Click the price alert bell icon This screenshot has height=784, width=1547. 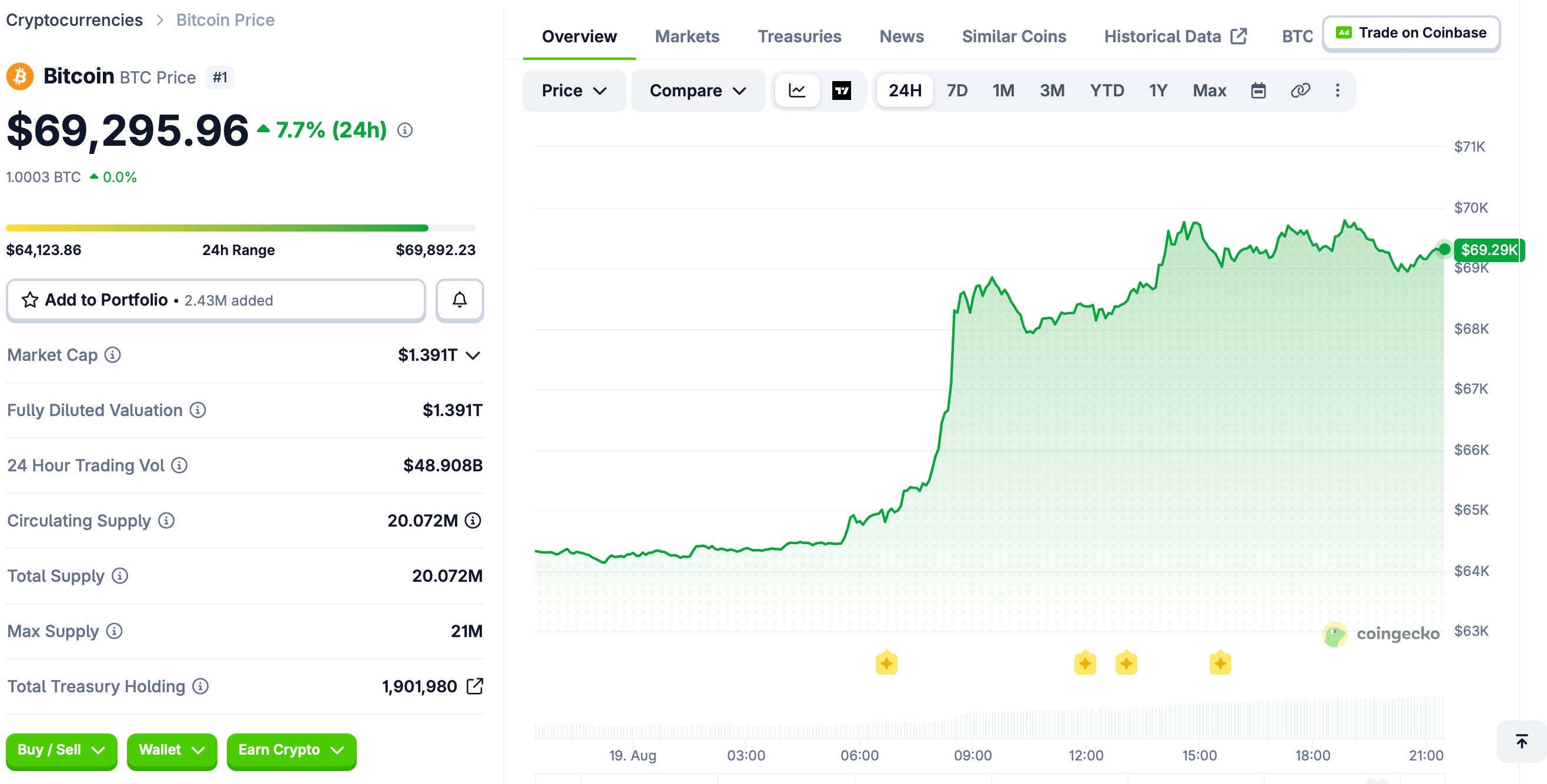[x=460, y=300]
